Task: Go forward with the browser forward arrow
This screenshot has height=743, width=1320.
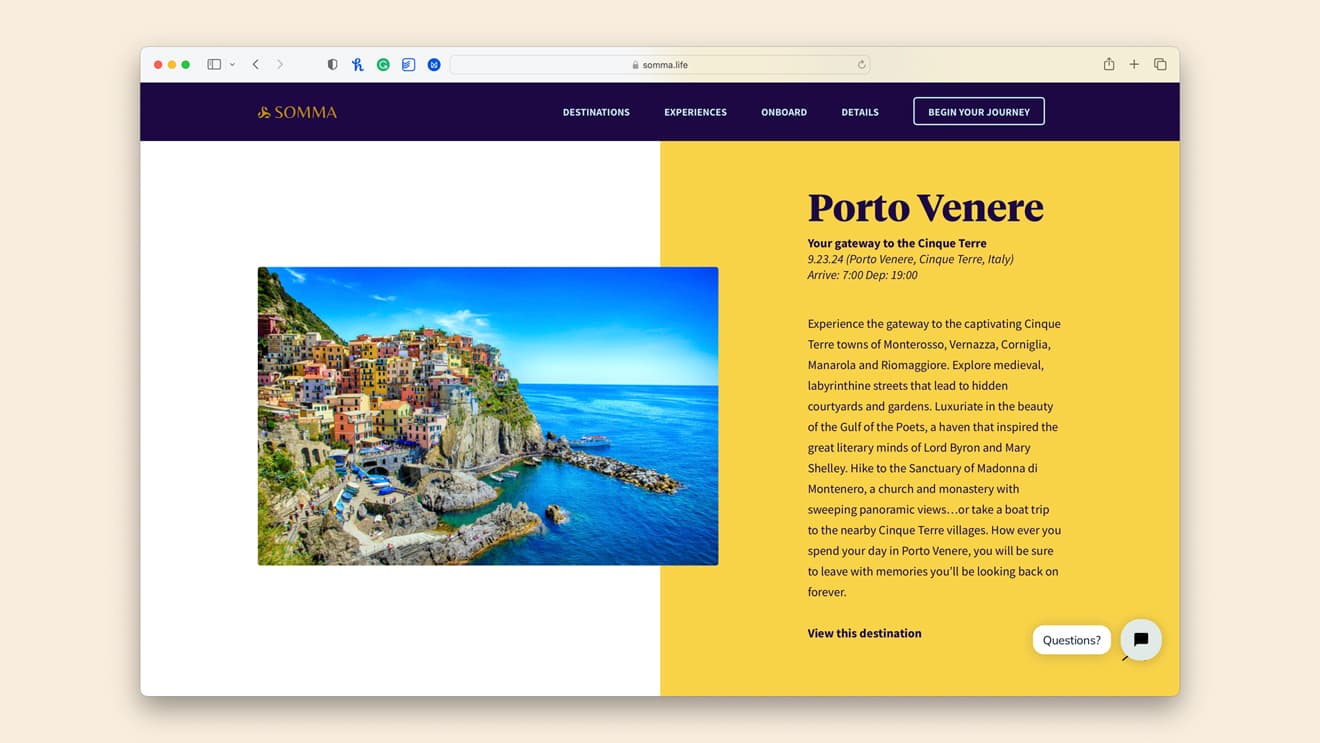Action: (x=280, y=64)
